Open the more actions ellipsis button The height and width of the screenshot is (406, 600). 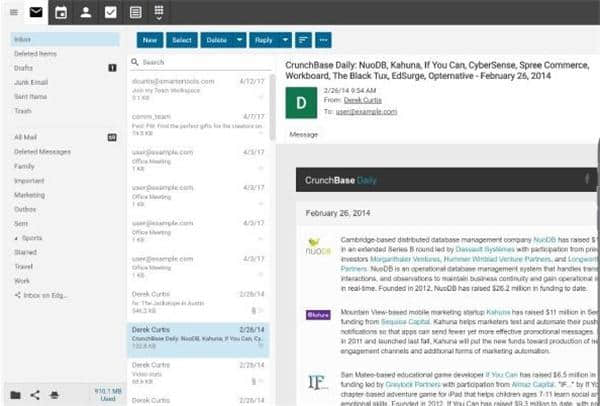pos(323,40)
